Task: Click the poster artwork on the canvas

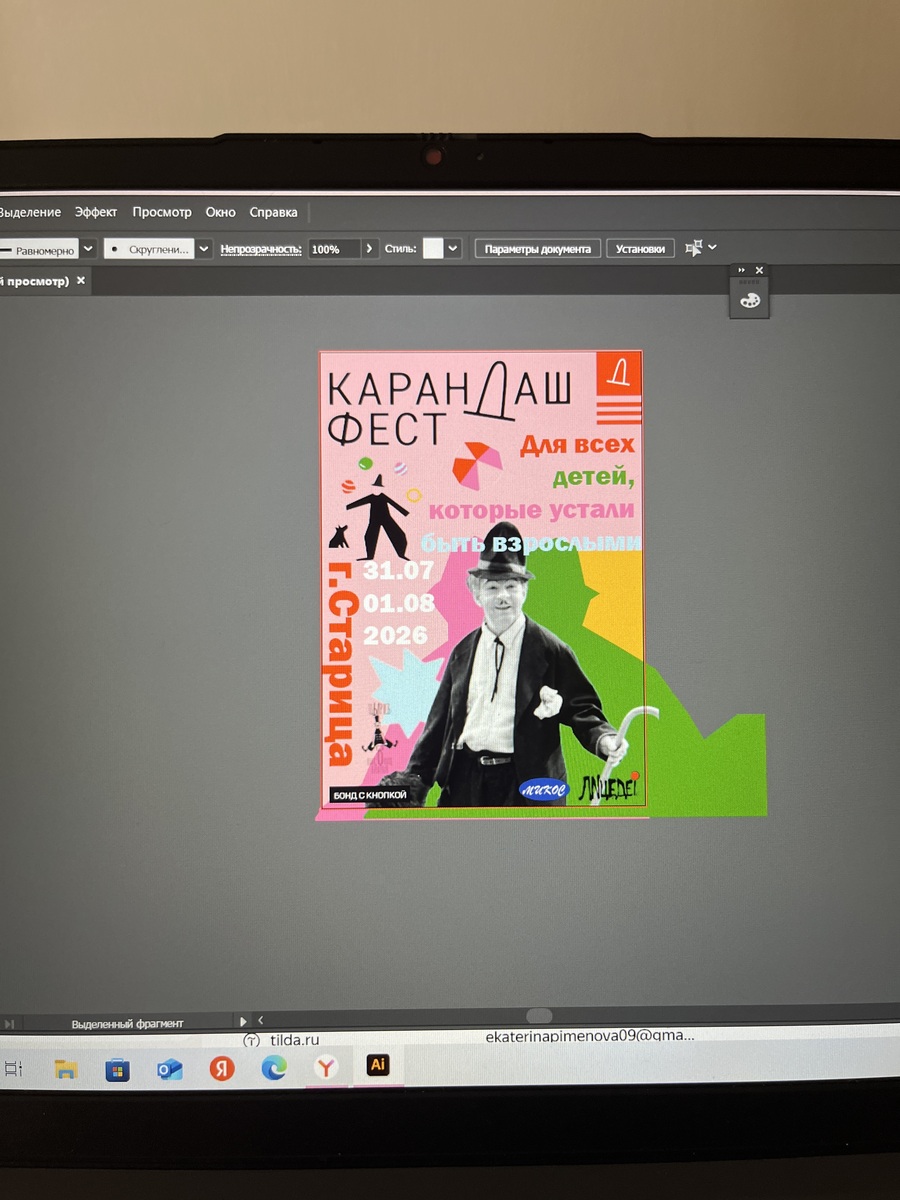Action: 481,579
